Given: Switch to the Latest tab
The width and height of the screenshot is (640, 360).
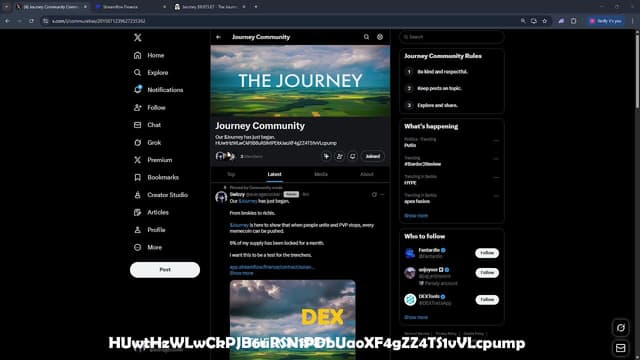Looking at the screenshot, I should click(x=274, y=174).
